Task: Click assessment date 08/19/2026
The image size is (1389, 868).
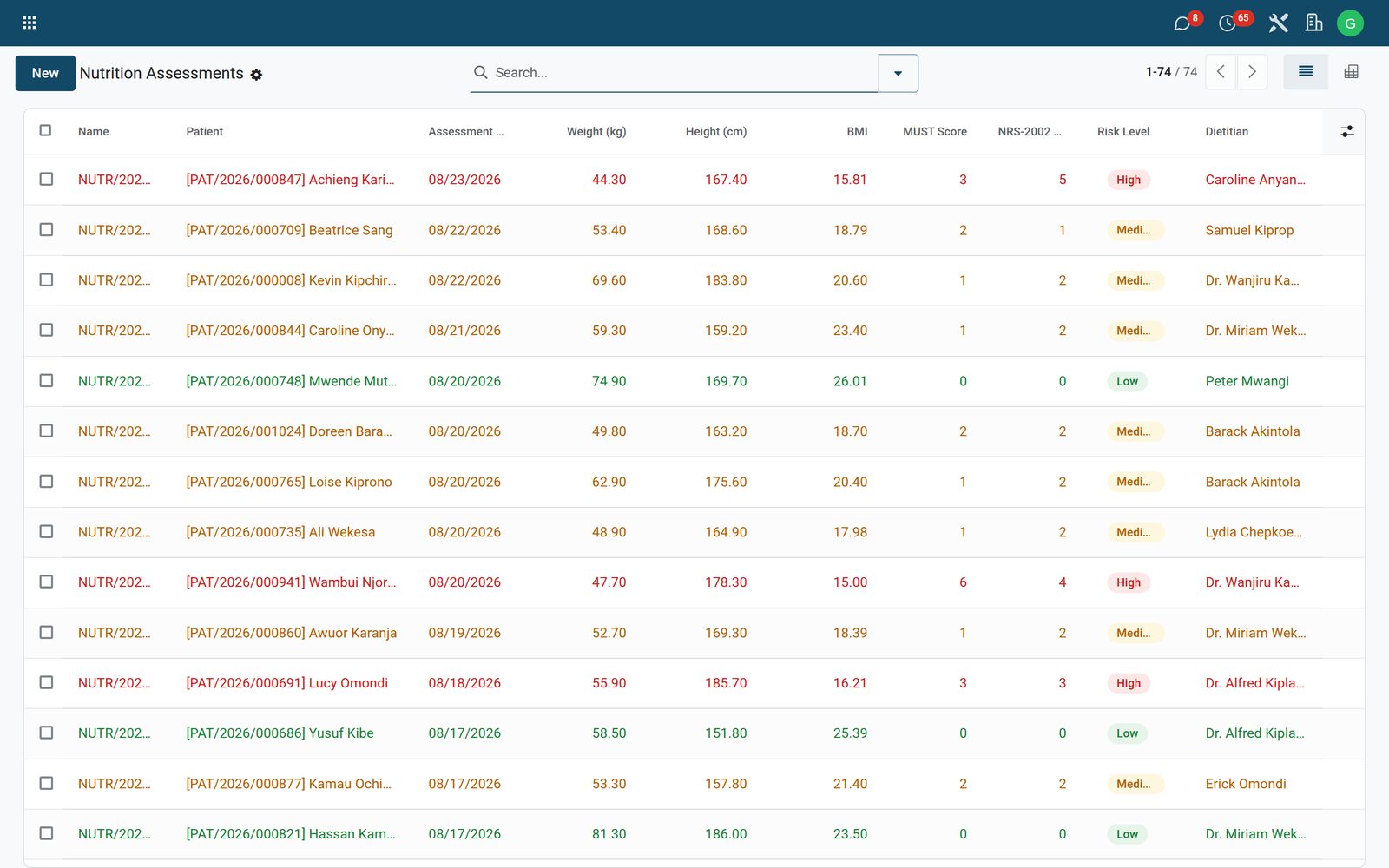Action: click(x=464, y=633)
